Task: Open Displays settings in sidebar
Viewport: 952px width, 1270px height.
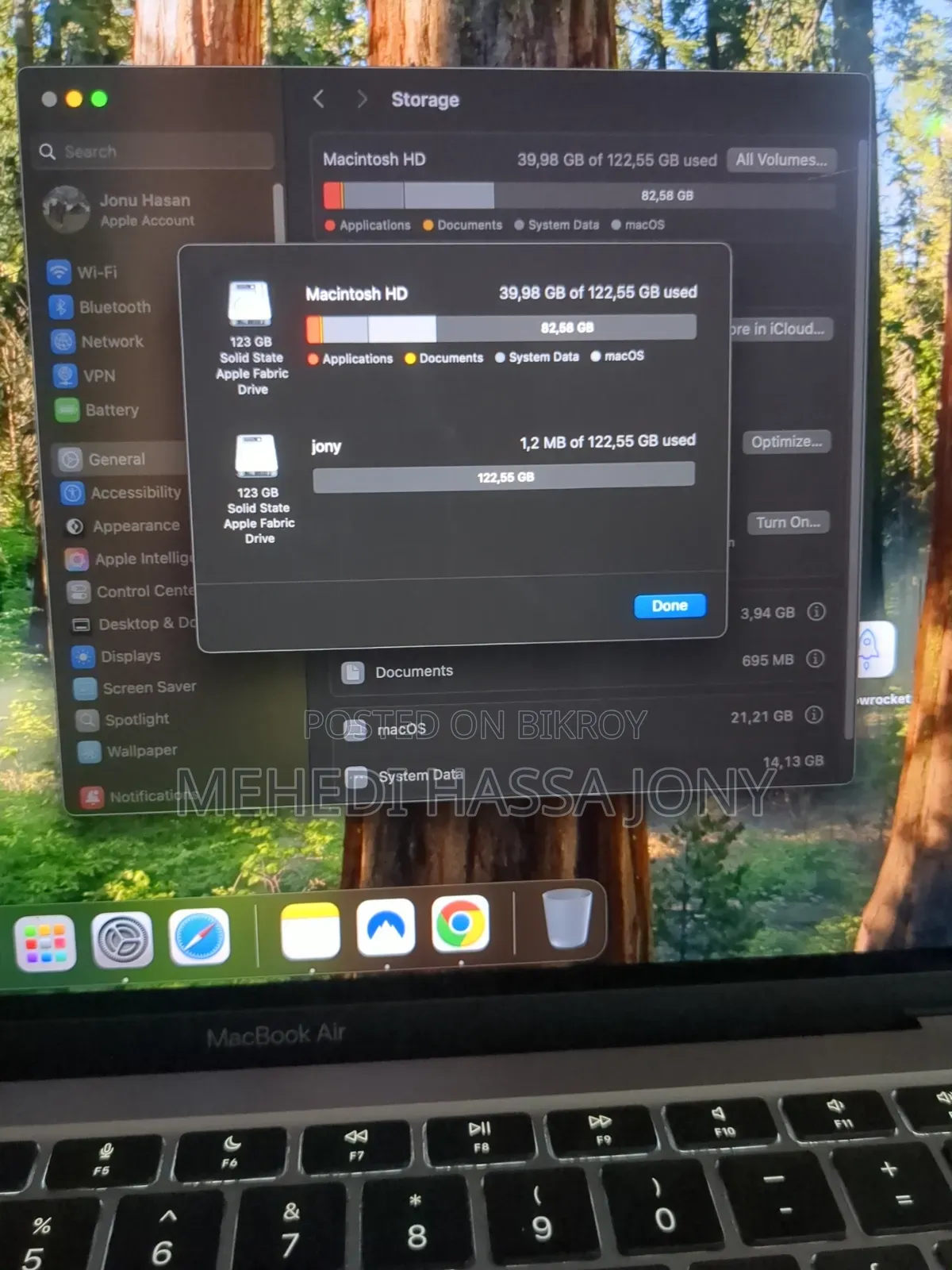Action: click(x=117, y=656)
